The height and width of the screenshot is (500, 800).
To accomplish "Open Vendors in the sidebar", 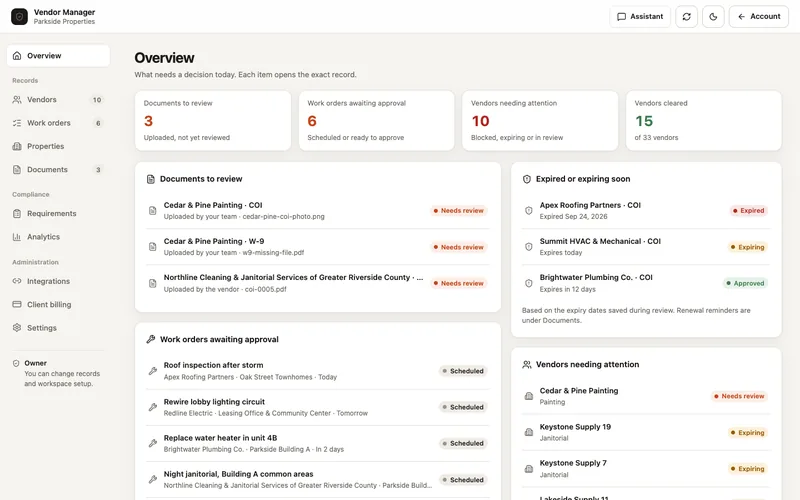I will [x=58, y=99].
